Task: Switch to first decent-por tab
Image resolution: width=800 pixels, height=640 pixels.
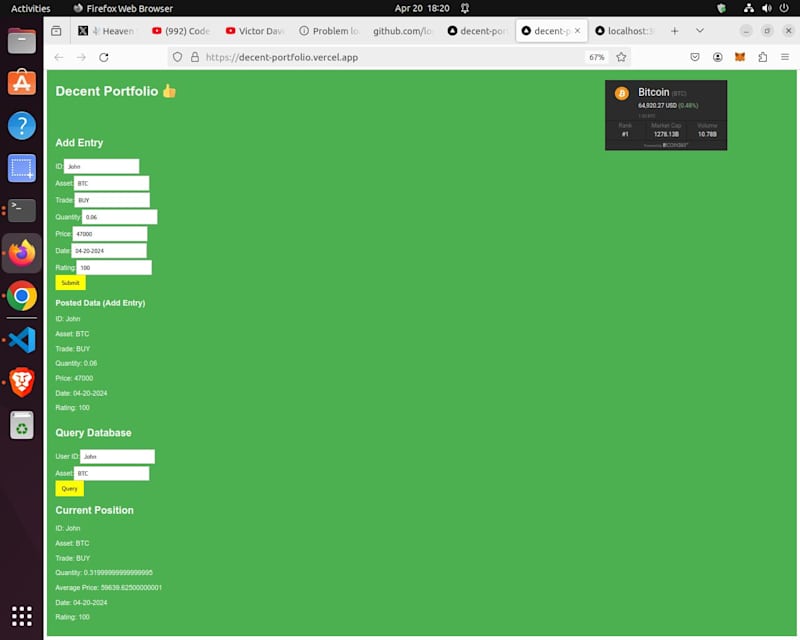Action: coord(476,31)
